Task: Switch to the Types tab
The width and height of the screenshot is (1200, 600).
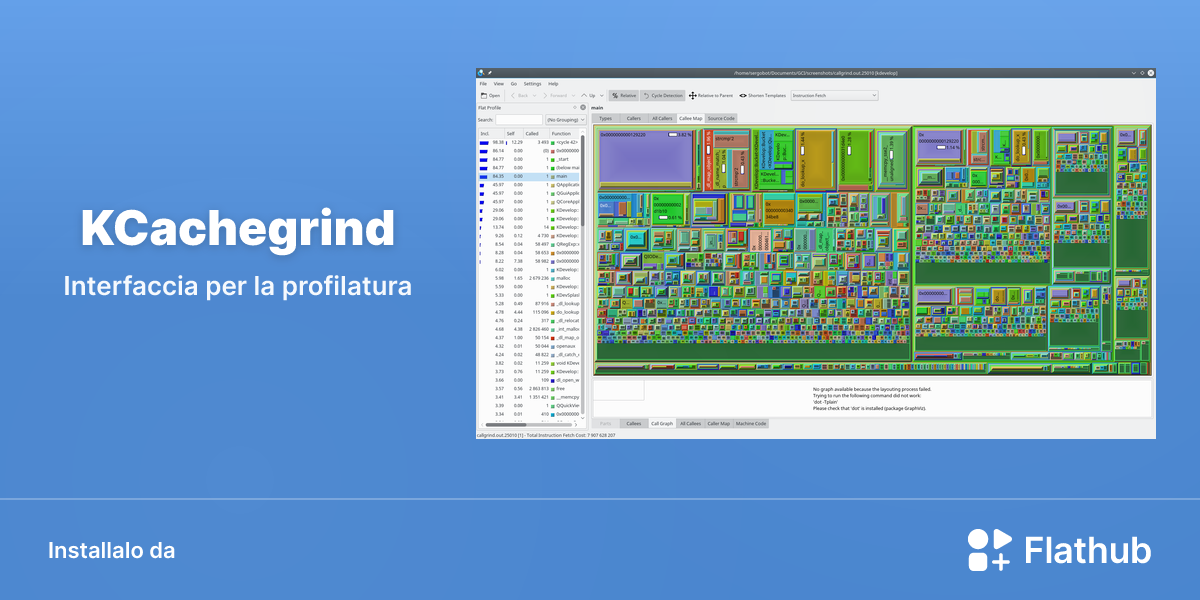Action: point(605,118)
